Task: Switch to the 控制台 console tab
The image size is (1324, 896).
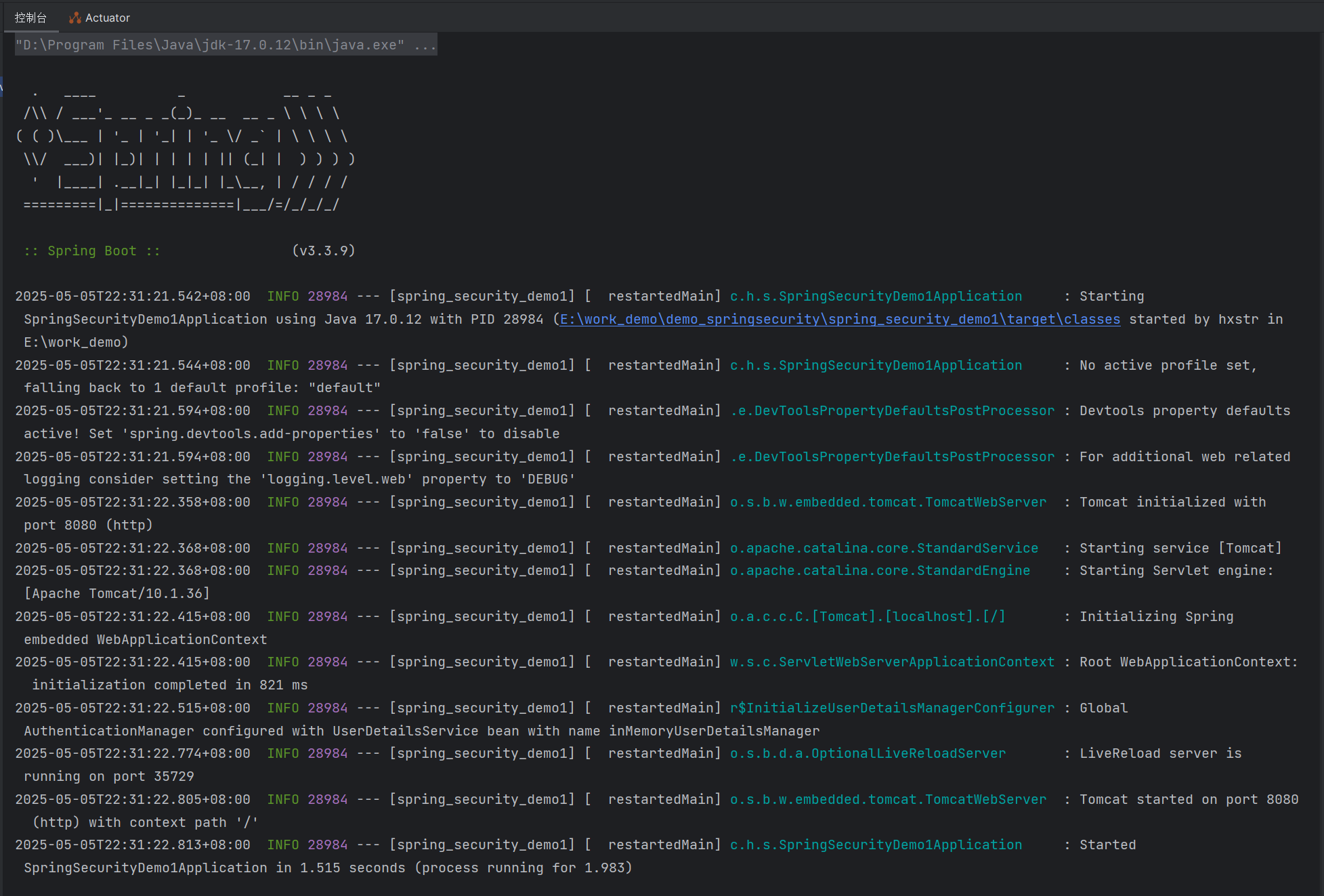Action: (x=30, y=18)
